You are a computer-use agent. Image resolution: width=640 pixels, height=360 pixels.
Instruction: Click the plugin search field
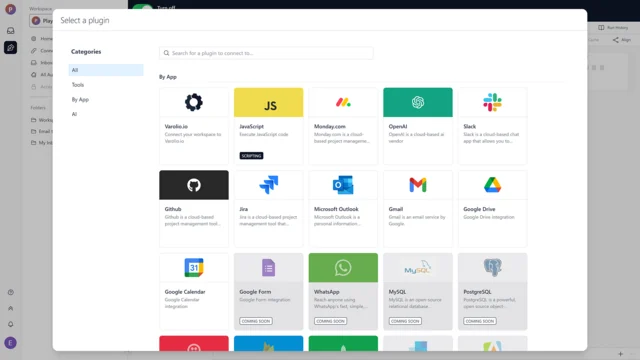click(x=266, y=53)
